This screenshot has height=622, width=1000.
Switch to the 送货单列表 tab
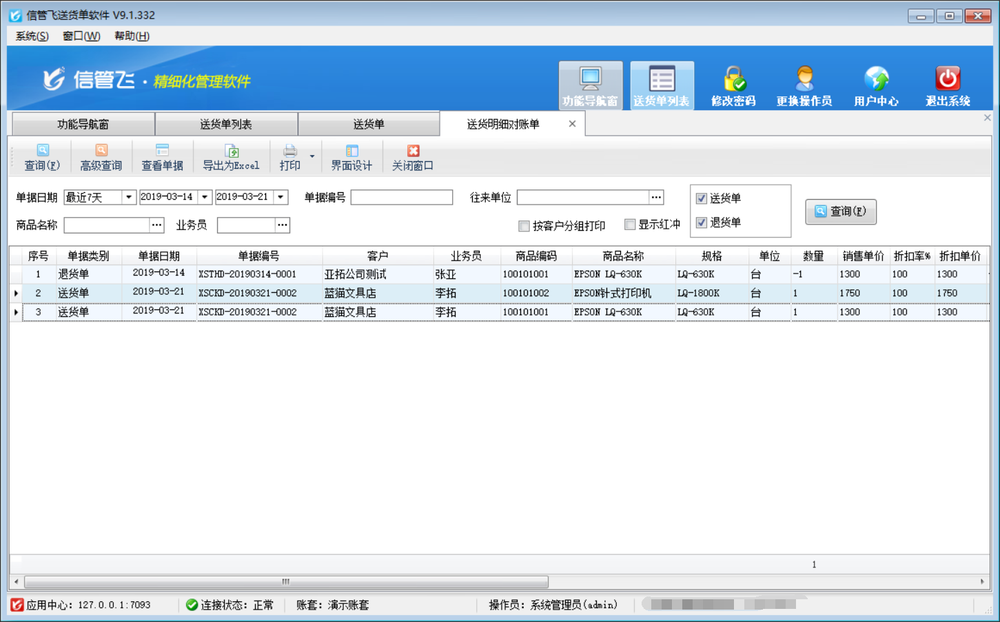226,125
